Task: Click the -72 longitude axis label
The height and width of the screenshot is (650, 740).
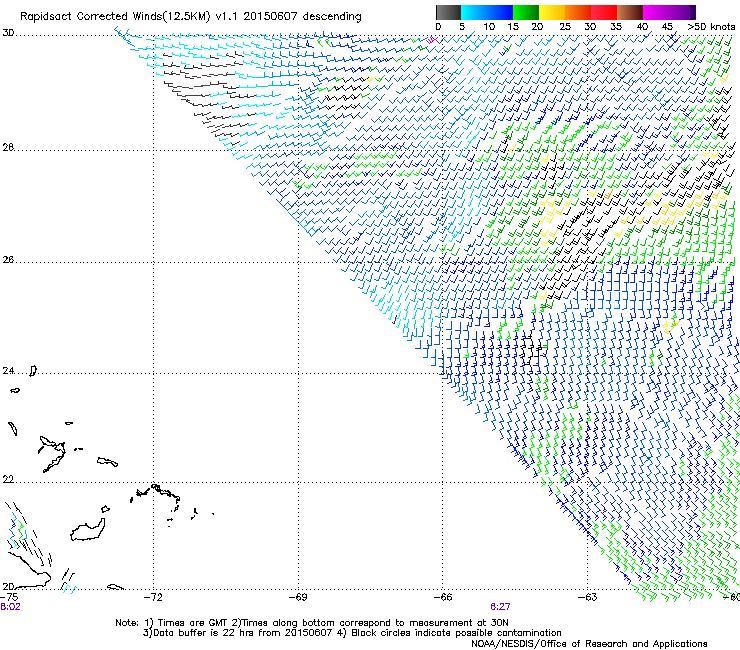Action: point(153,597)
